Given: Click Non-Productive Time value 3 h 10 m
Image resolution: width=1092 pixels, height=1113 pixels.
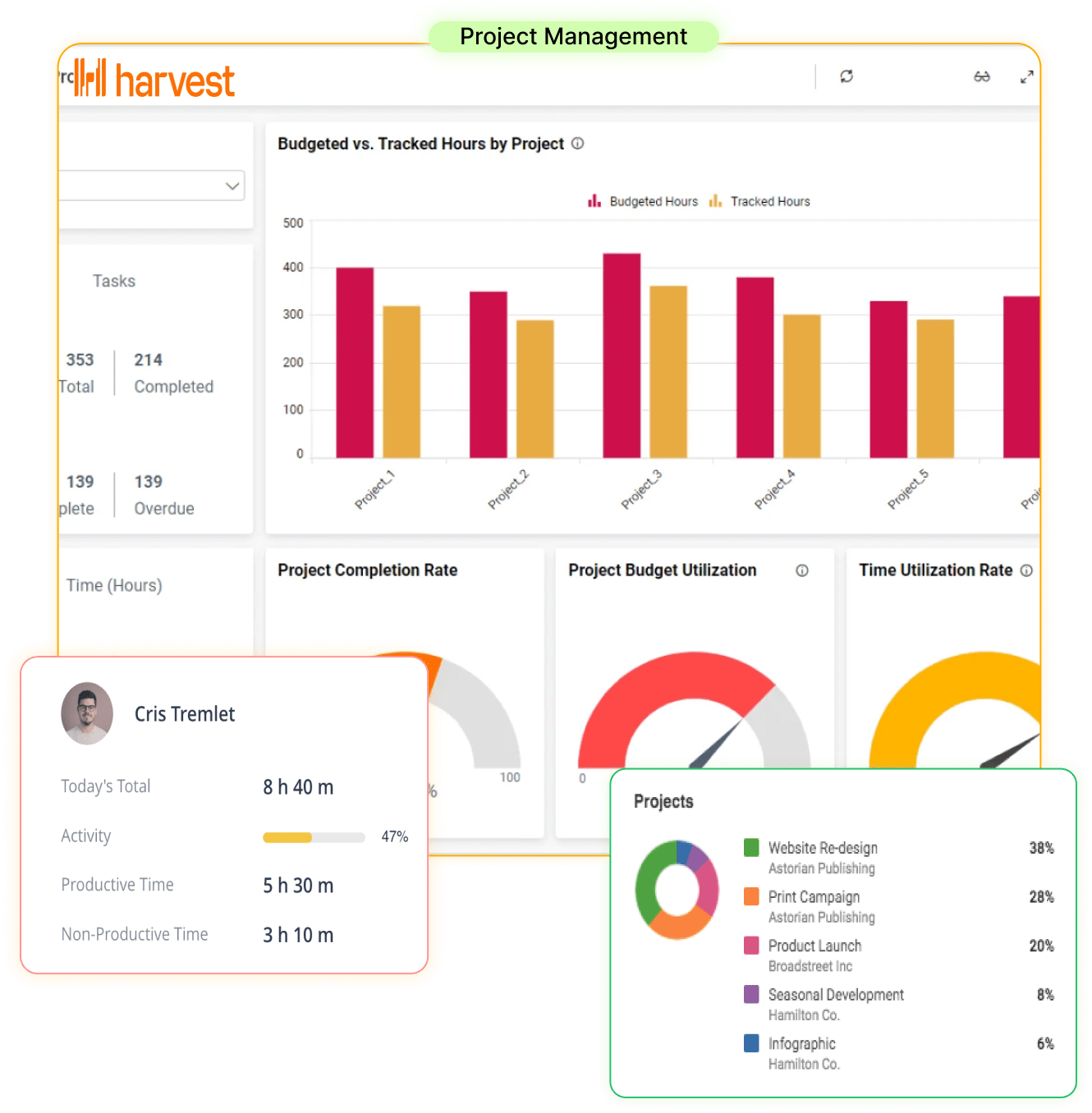Looking at the screenshot, I should pyautogui.click(x=298, y=935).
